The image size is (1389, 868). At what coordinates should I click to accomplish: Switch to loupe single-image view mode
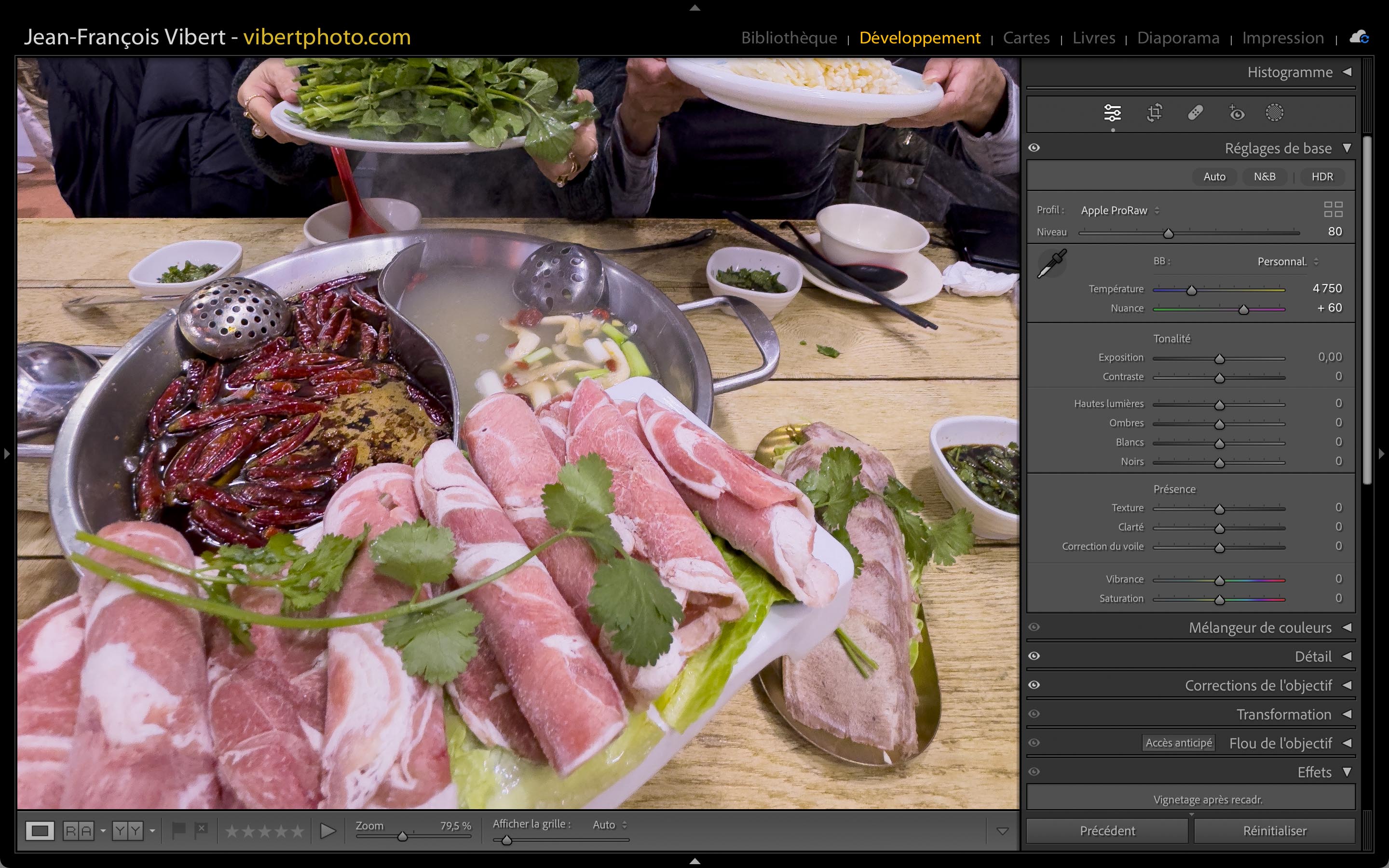40,830
